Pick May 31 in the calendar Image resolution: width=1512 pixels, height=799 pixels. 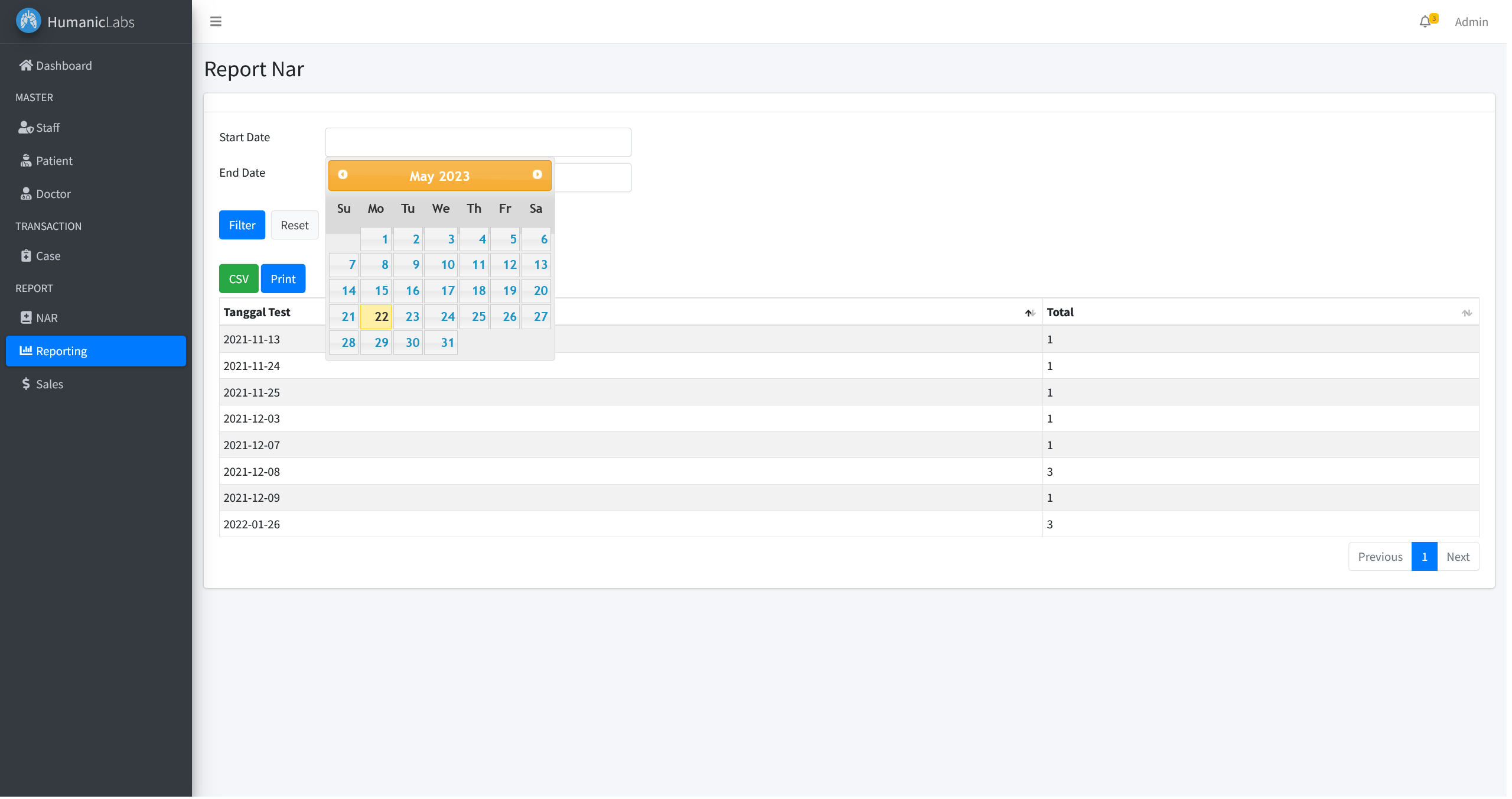441,343
